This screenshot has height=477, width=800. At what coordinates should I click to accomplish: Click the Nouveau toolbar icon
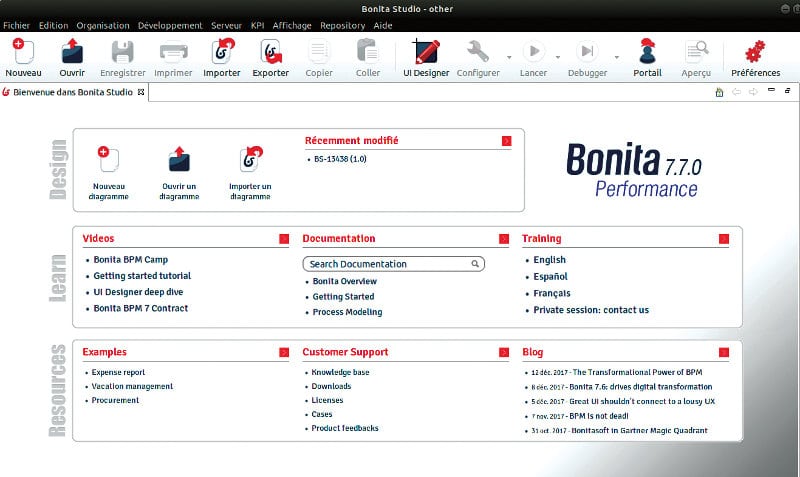coord(22,52)
